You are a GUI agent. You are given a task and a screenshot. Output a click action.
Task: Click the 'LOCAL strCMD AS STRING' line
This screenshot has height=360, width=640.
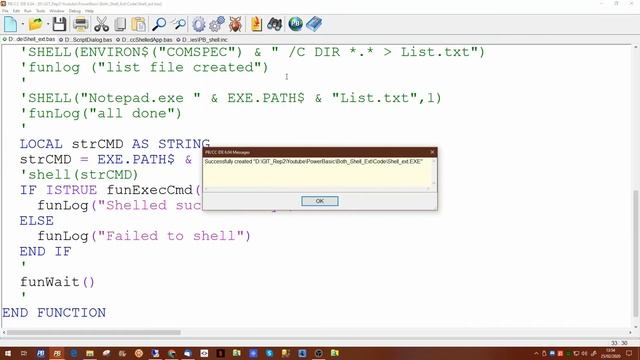click(x=115, y=144)
